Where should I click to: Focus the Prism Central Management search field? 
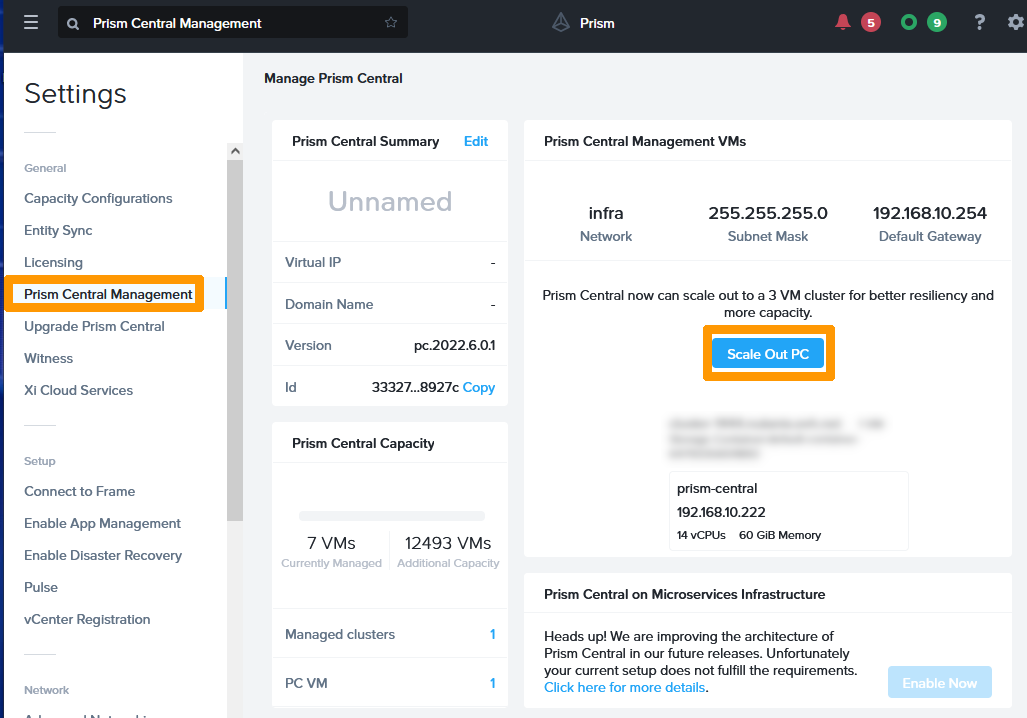click(x=230, y=23)
